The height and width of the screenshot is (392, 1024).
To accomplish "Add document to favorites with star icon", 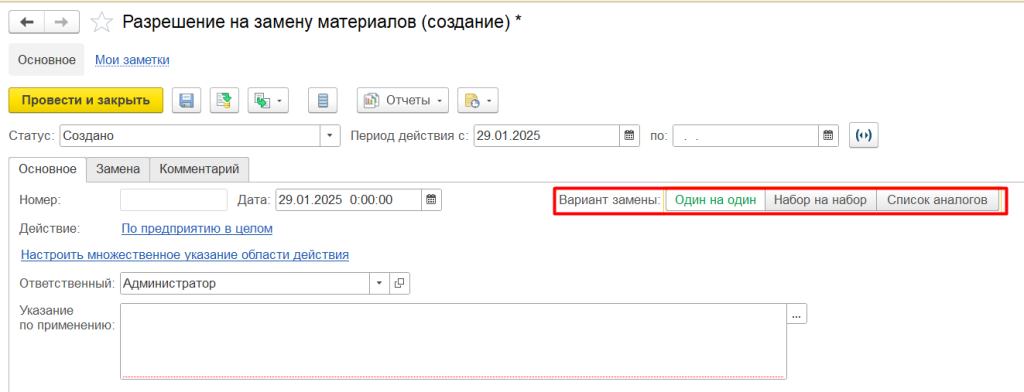I will click(101, 22).
